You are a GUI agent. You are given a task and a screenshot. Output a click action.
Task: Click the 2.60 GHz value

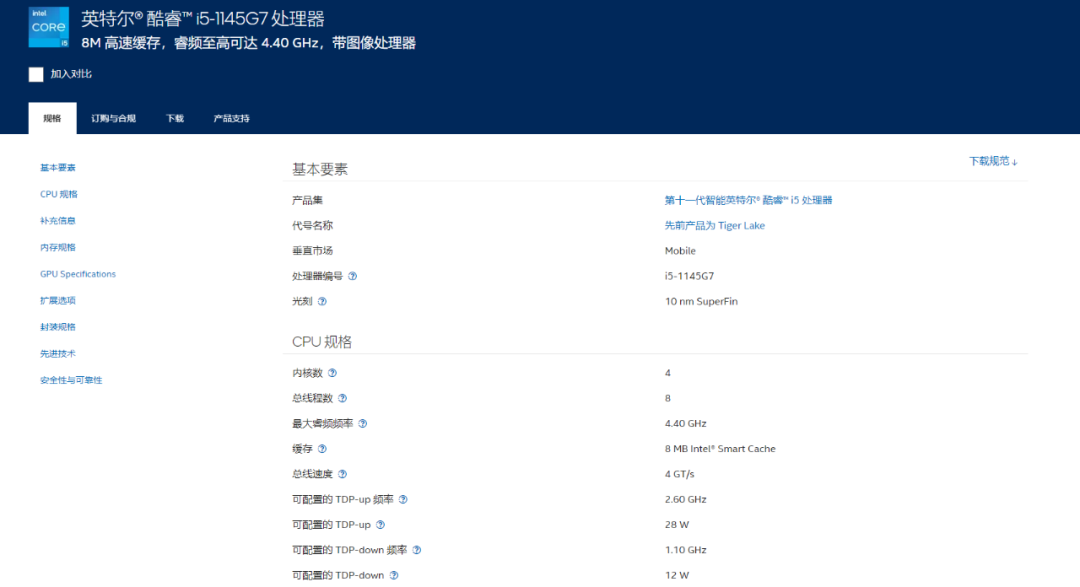[x=685, y=500]
